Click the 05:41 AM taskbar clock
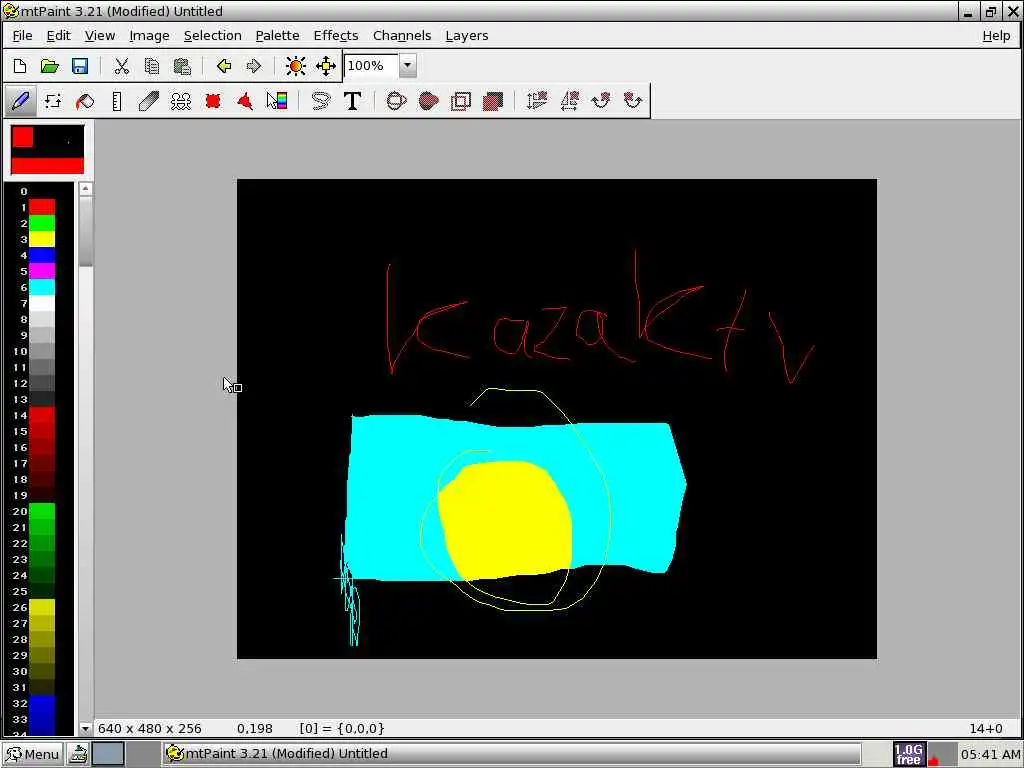The height and width of the screenshot is (768, 1024). [990, 754]
